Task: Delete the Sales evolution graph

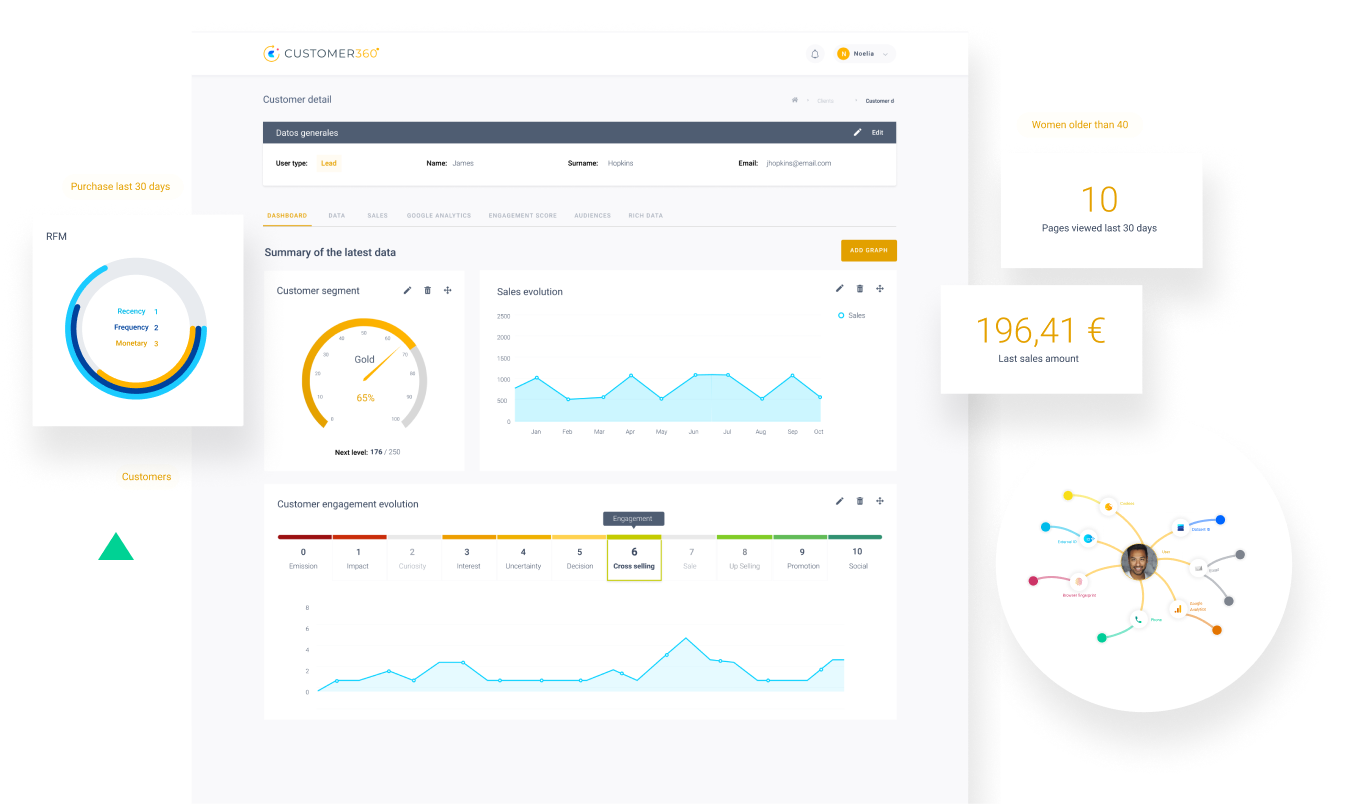Action: coord(859,288)
